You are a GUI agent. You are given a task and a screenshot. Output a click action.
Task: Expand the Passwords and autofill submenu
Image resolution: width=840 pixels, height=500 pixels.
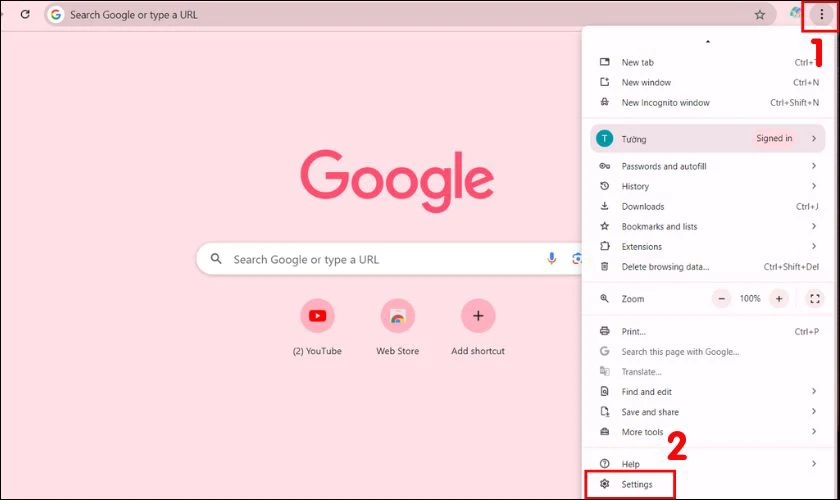(708, 166)
